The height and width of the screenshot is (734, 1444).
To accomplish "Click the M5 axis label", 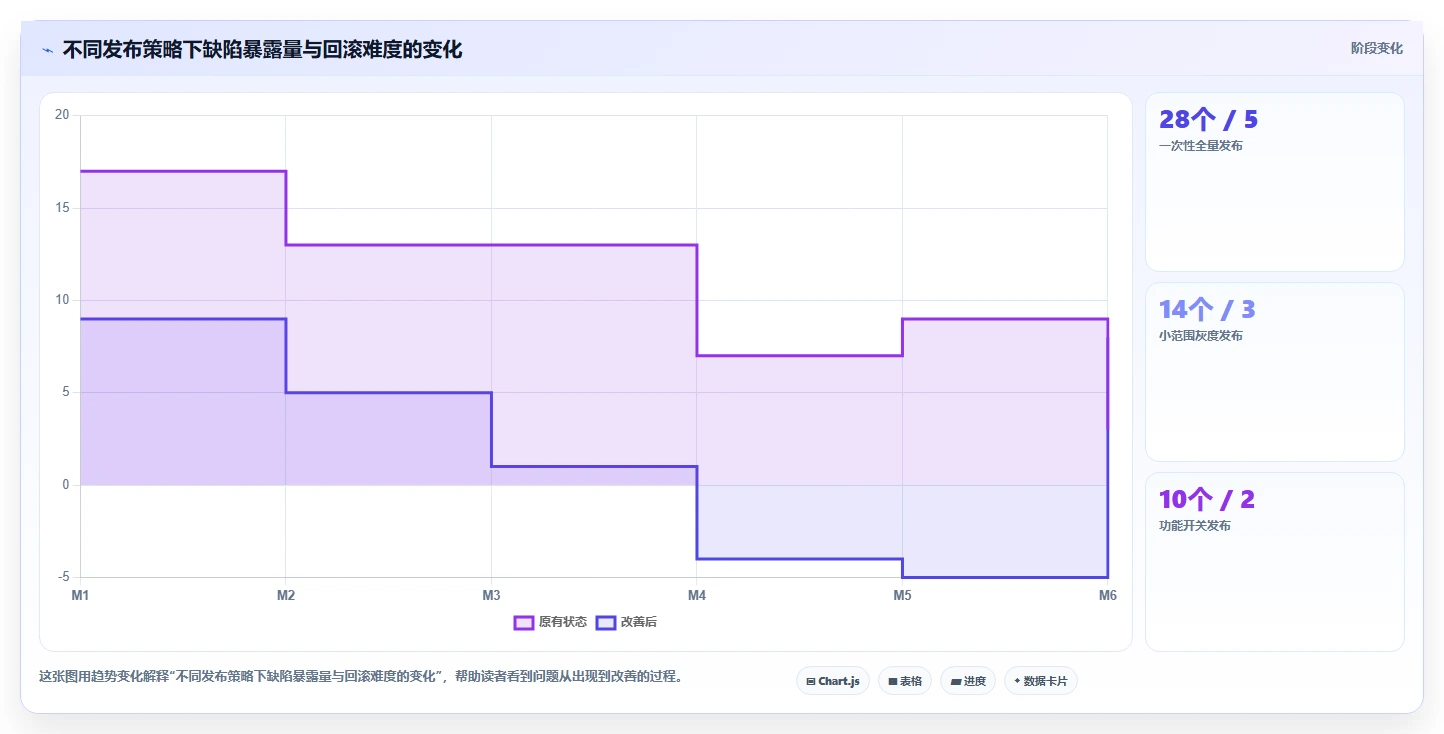I will tap(902, 596).
